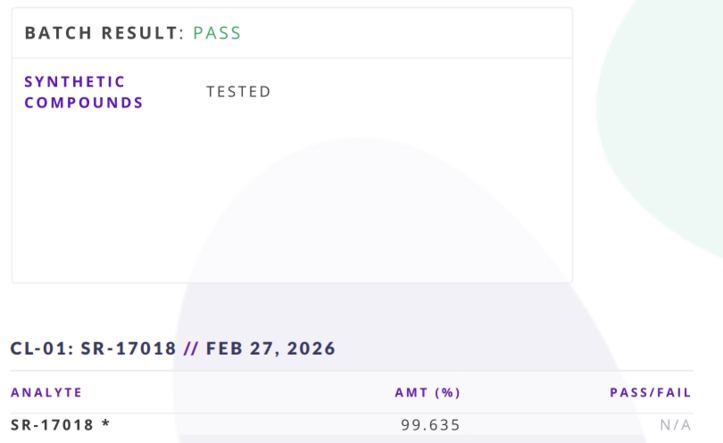Click the N/A pass/fail value
The width and height of the screenshot is (723, 443).
[675, 425]
